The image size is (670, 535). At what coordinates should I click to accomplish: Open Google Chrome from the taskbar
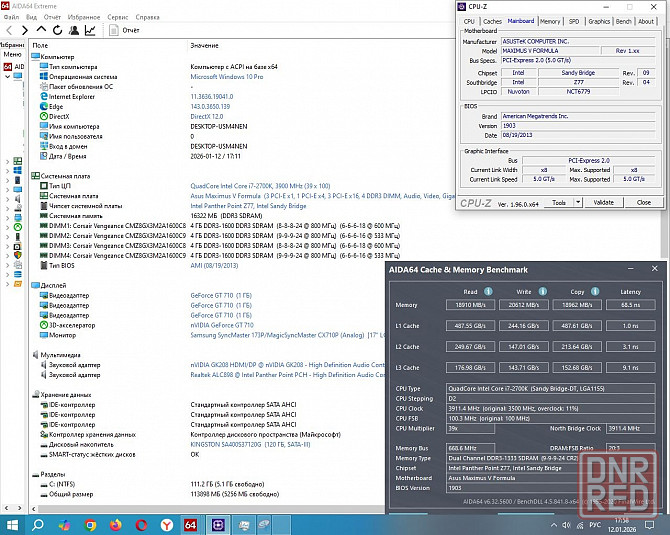[x=90, y=524]
